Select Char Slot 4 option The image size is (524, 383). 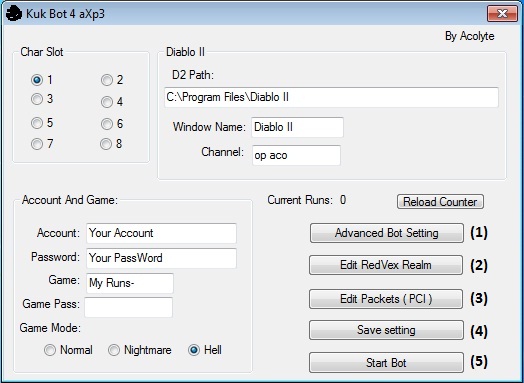[x=107, y=102]
